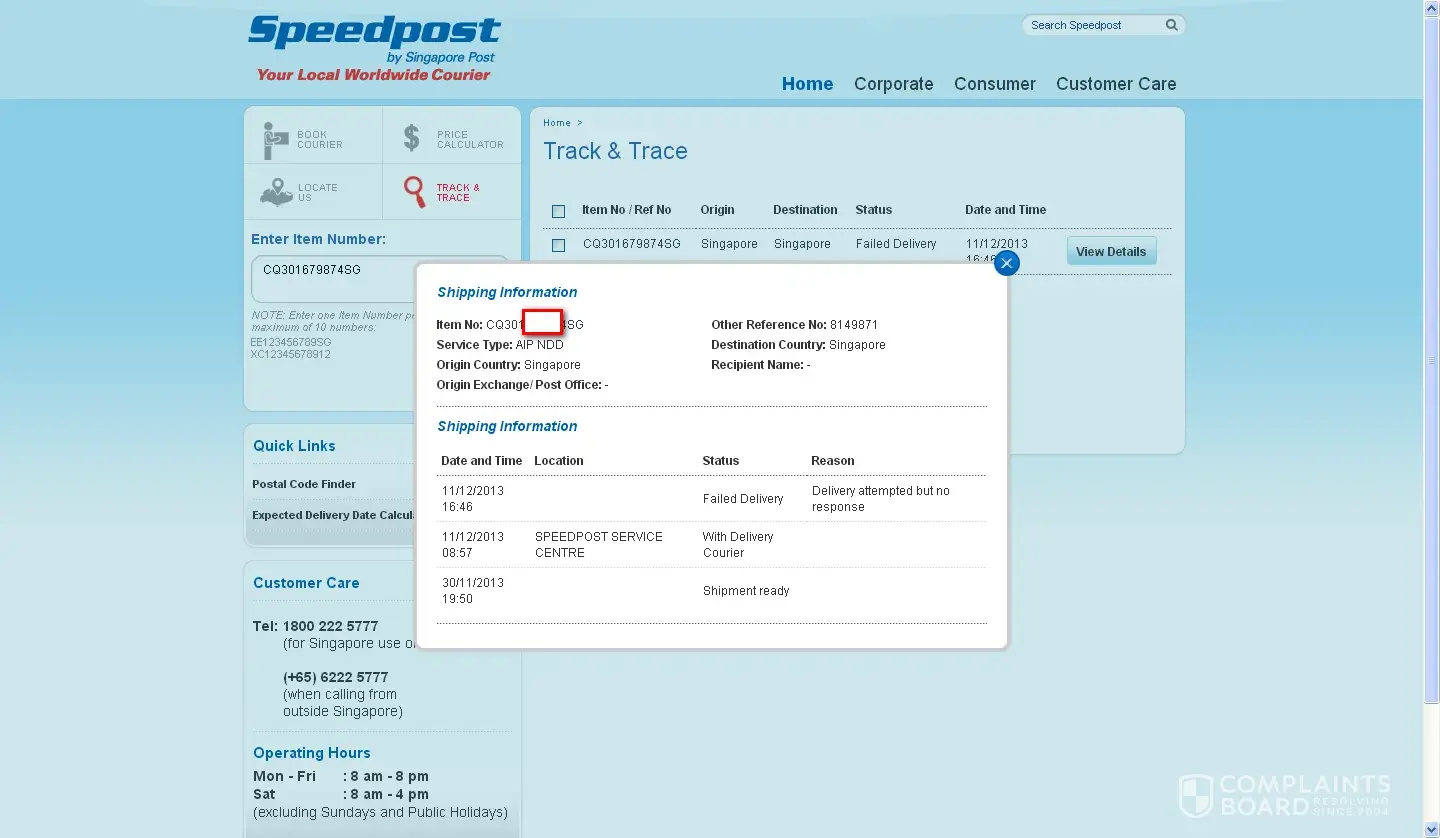Open the Corporate menu
This screenshot has width=1440, height=838.
[x=893, y=84]
